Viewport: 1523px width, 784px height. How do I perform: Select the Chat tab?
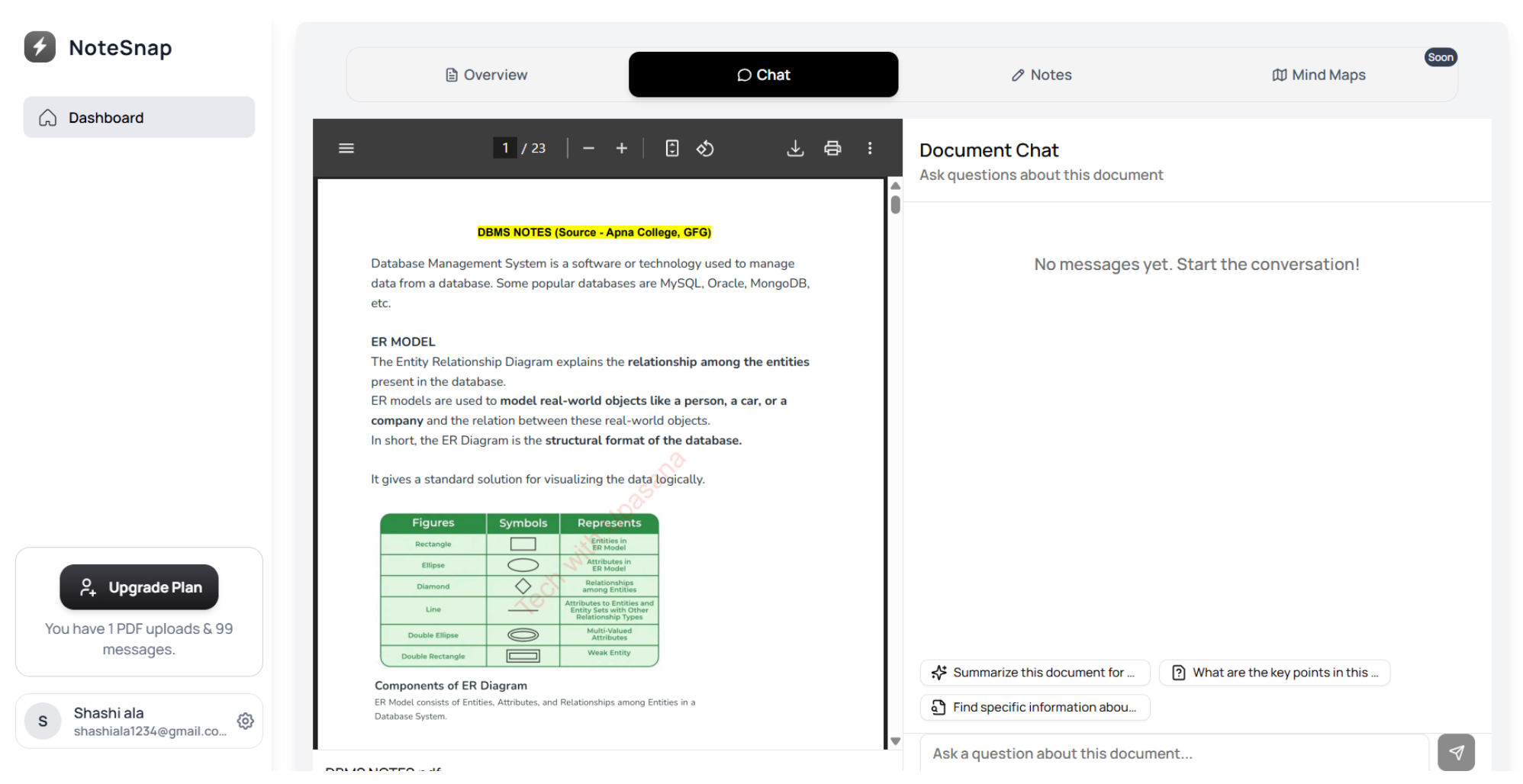click(x=763, y=75)
